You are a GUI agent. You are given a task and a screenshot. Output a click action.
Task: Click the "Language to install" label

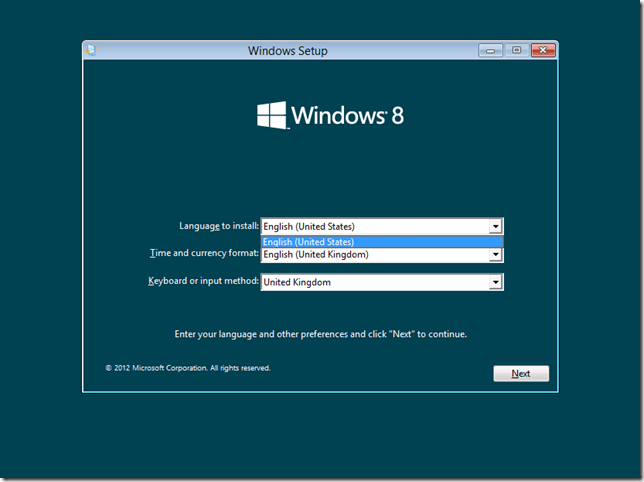(218, 227)
